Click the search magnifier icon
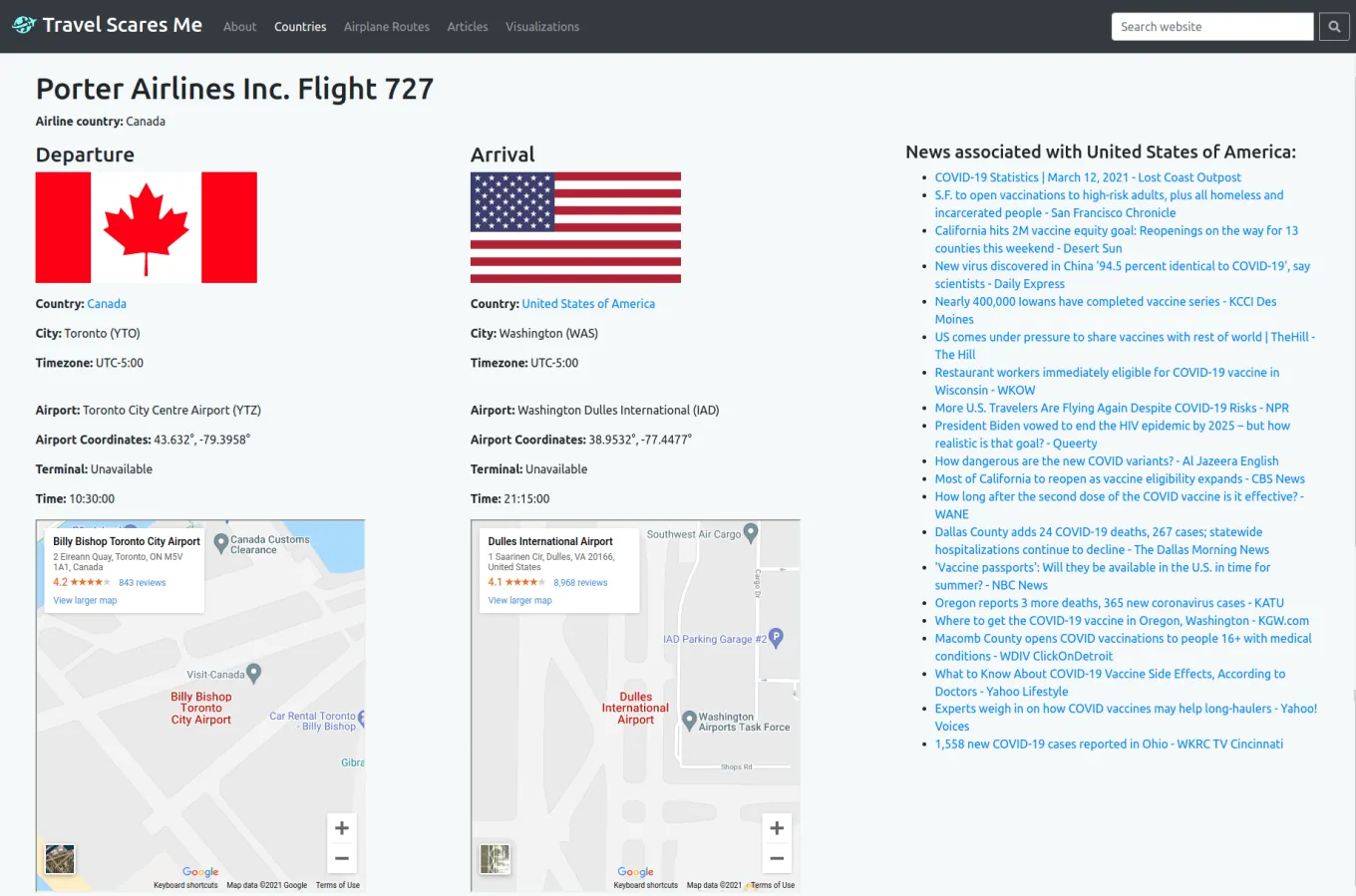This screenshot has height=896, width=1356. (1334, 26)
